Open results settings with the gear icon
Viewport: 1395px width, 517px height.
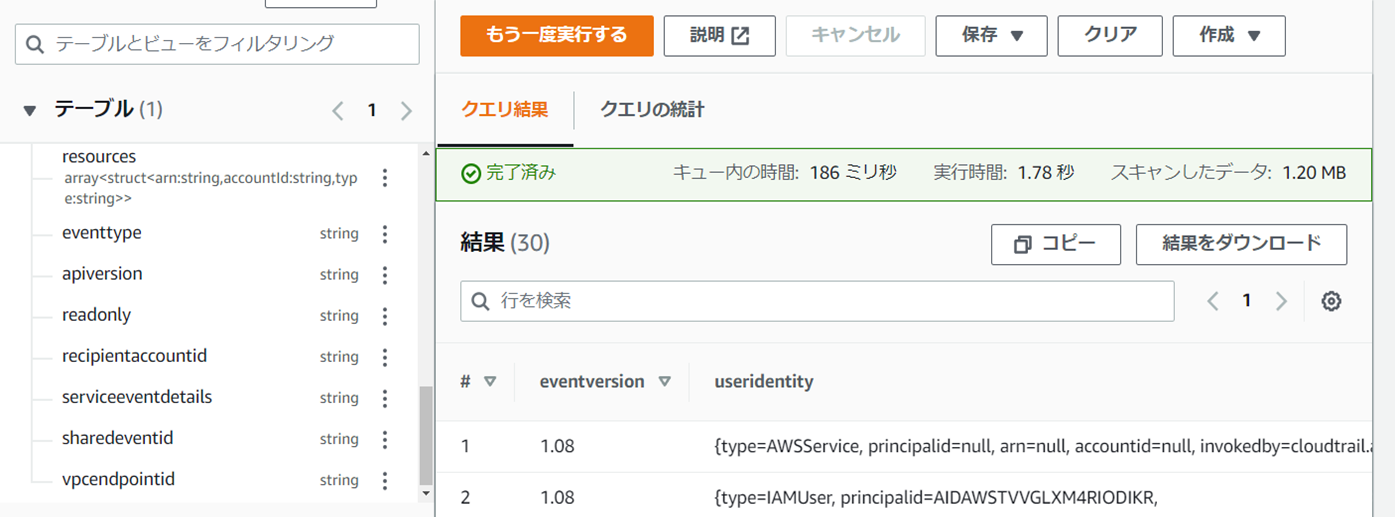(x=1331, y=301)
